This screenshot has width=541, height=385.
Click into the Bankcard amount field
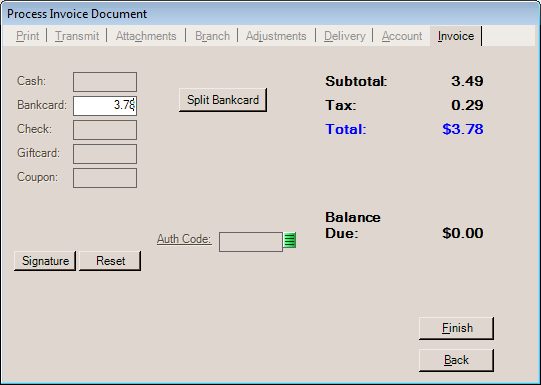tap(105, 106)
